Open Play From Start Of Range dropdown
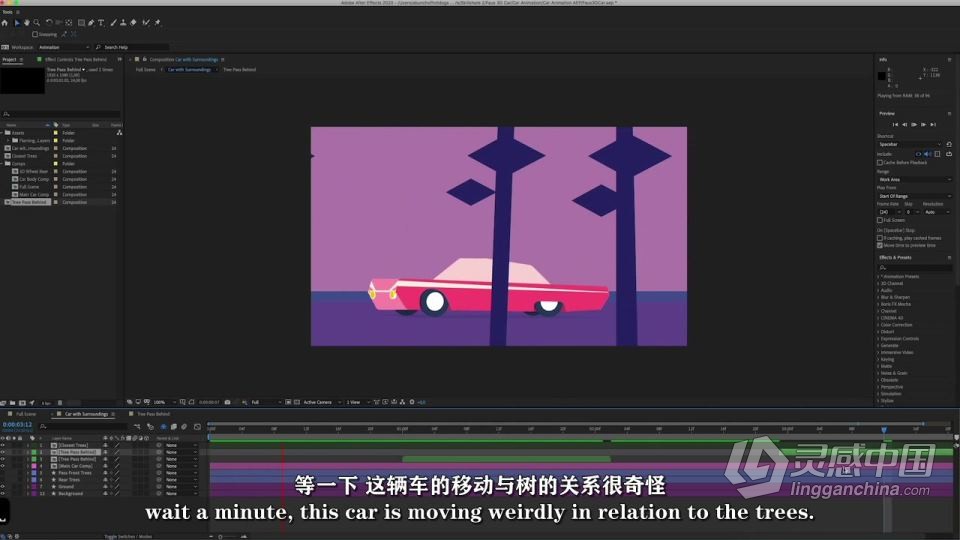This screenshot has height=540, width=960. tap(915, 197)
